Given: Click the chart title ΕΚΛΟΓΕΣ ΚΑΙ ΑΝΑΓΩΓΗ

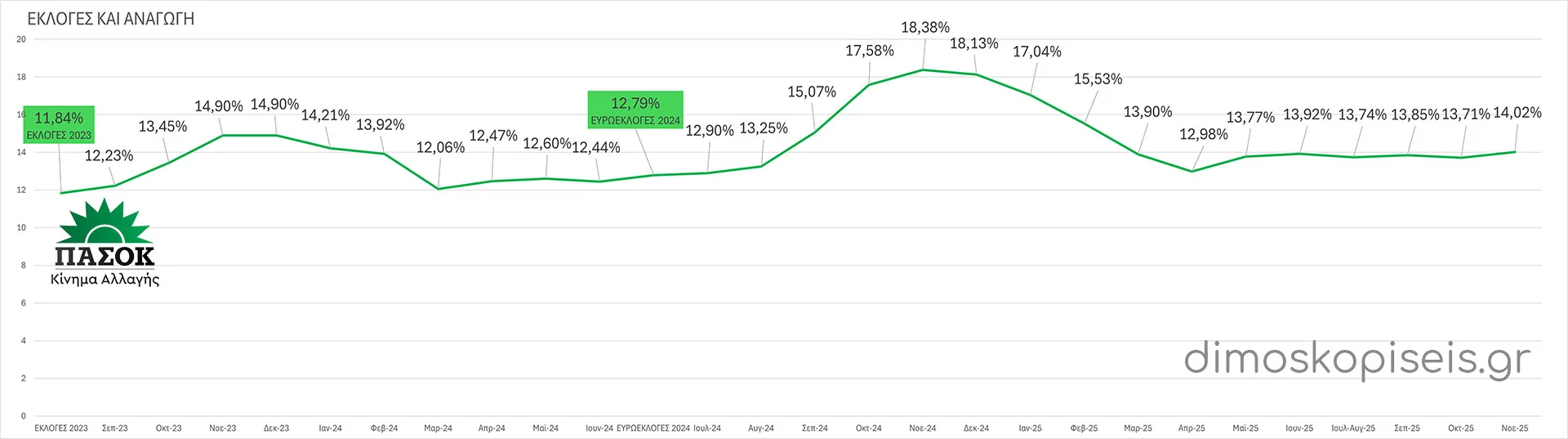Looking at the screenshot, I should tap(111, 19).
